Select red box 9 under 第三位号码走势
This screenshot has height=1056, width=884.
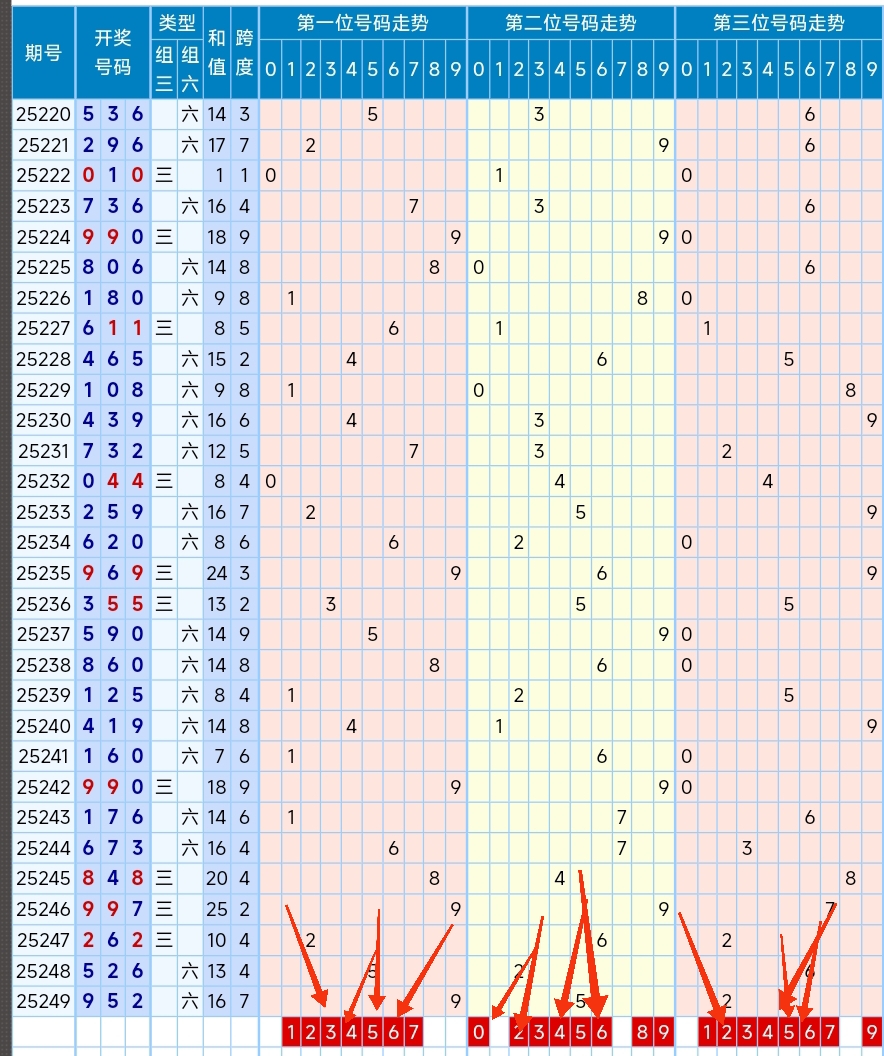click(x=872, y=1031)
